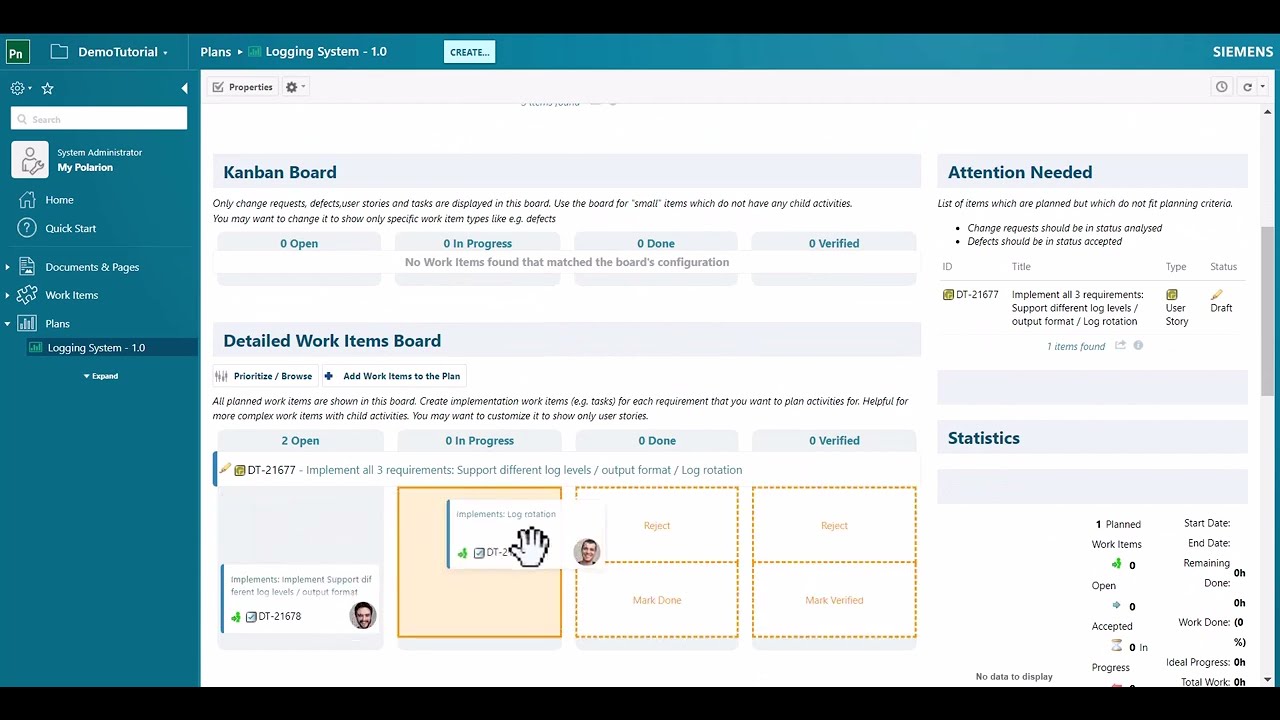Open DT-21677 user story row in board
This screenshot has width=1280, height=720.
pos(567,470)
